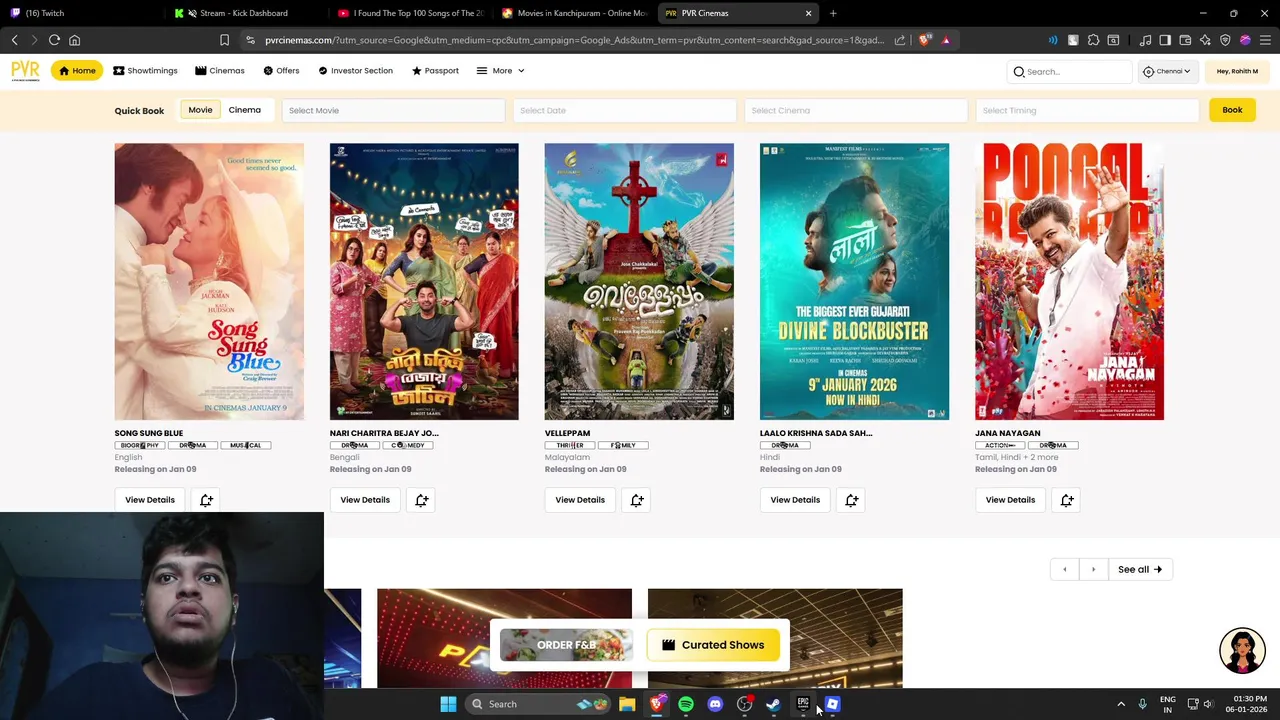This screenshot has height=720, width=1280.
Task: Open Investor Section
Action: pyautogui.click(x=355, y=71)
